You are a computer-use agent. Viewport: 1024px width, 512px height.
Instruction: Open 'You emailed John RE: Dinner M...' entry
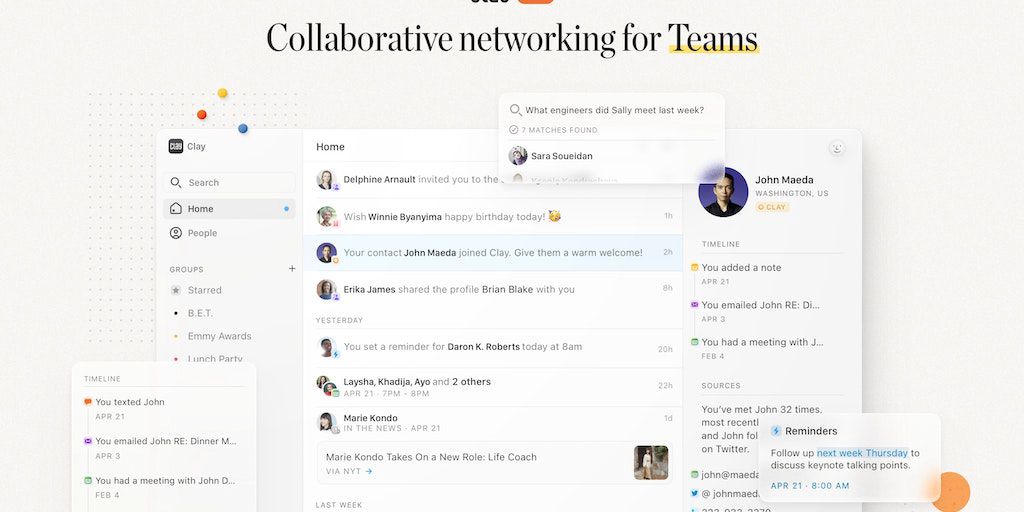[166, 441]
